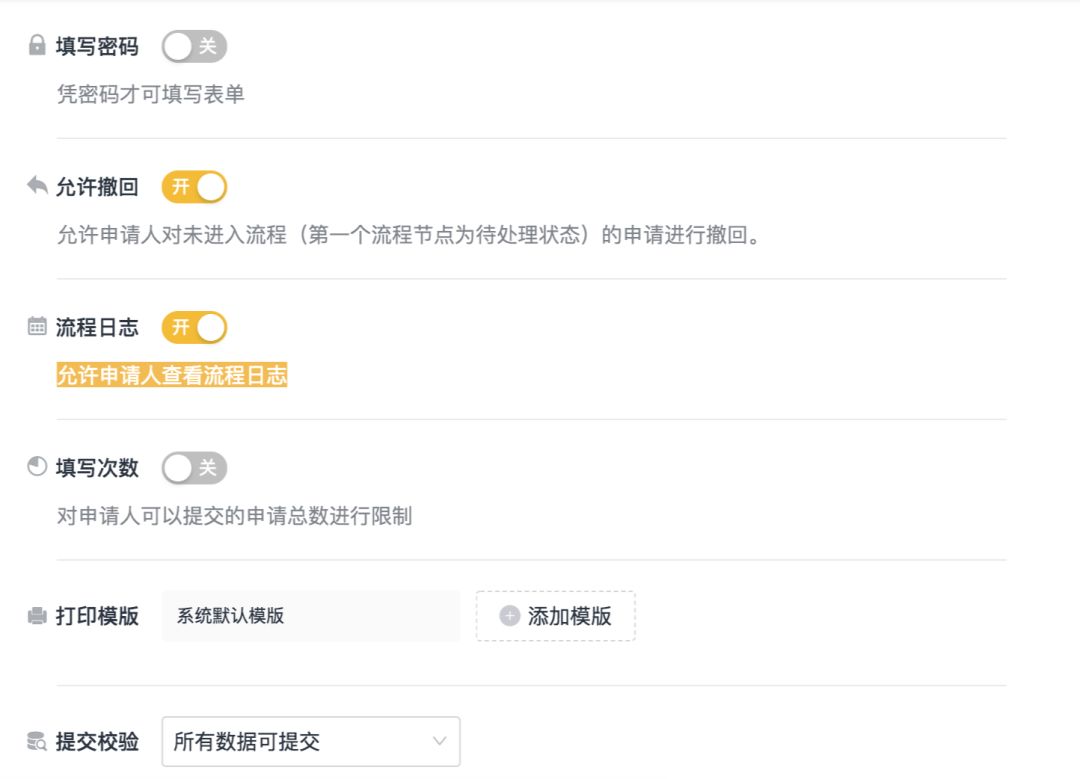Click the lock icon beside 填写密码
The width and height of the screenshot is (1080, 779).
37,46
